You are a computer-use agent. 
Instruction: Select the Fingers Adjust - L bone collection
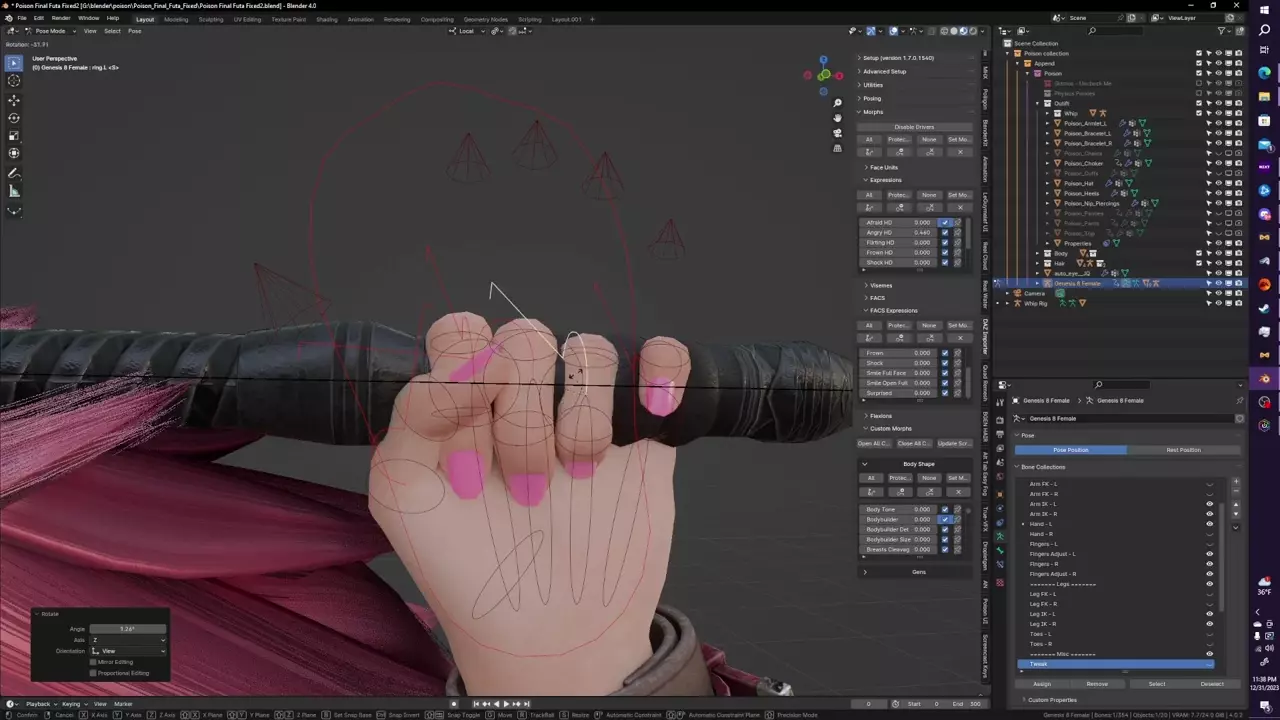(x=1052, y=554)
